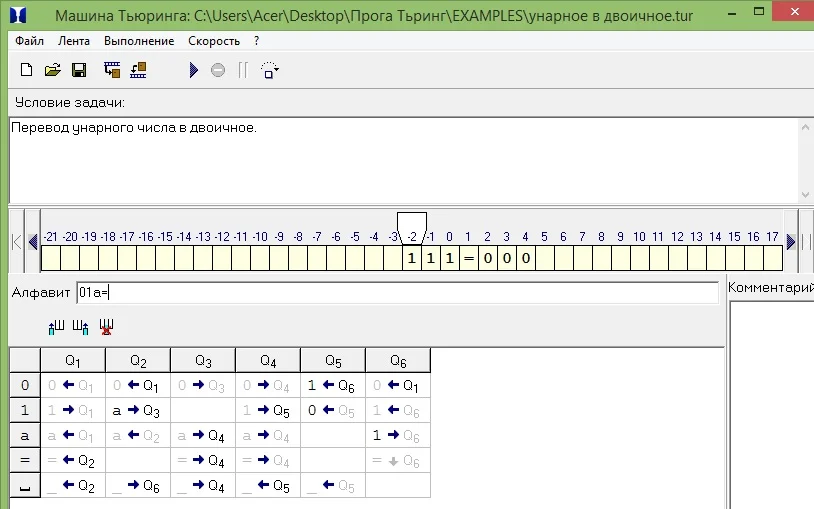Screen dimensions: 814x509
Task: Select the Q6 column header
Action: click(398, 360)
